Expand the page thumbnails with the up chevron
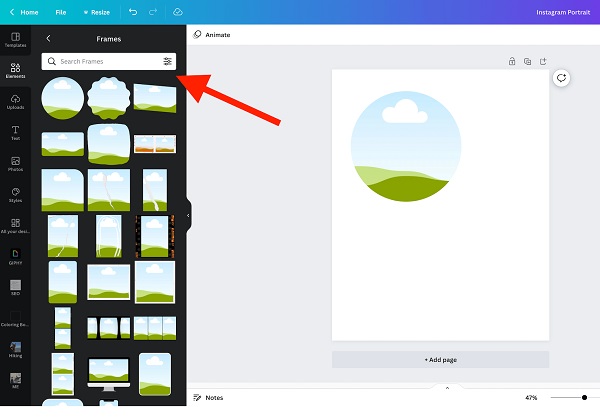 click(447, 388)
